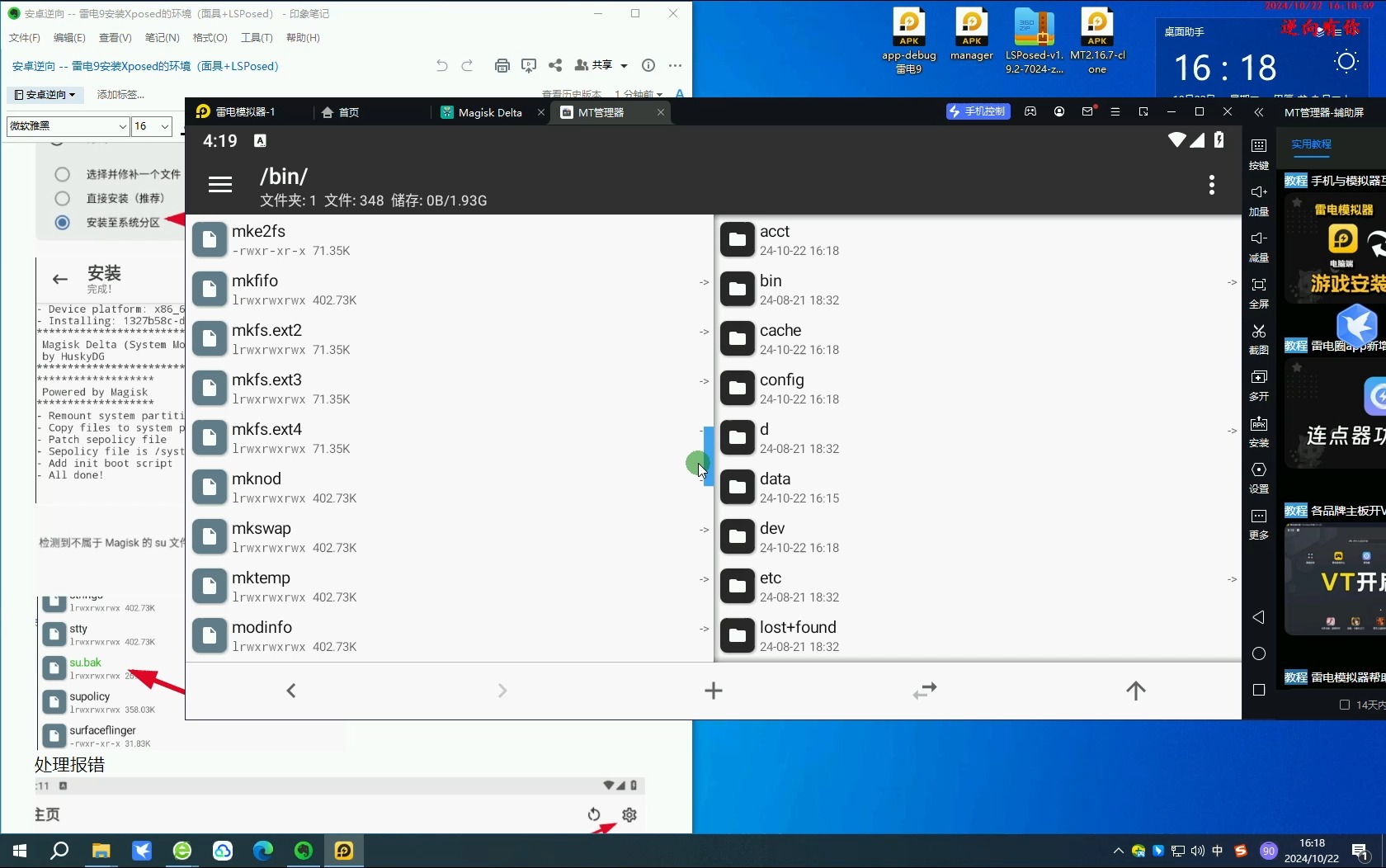
Task: Go up one directory with the up arrow
Action: pos(1136,691)
